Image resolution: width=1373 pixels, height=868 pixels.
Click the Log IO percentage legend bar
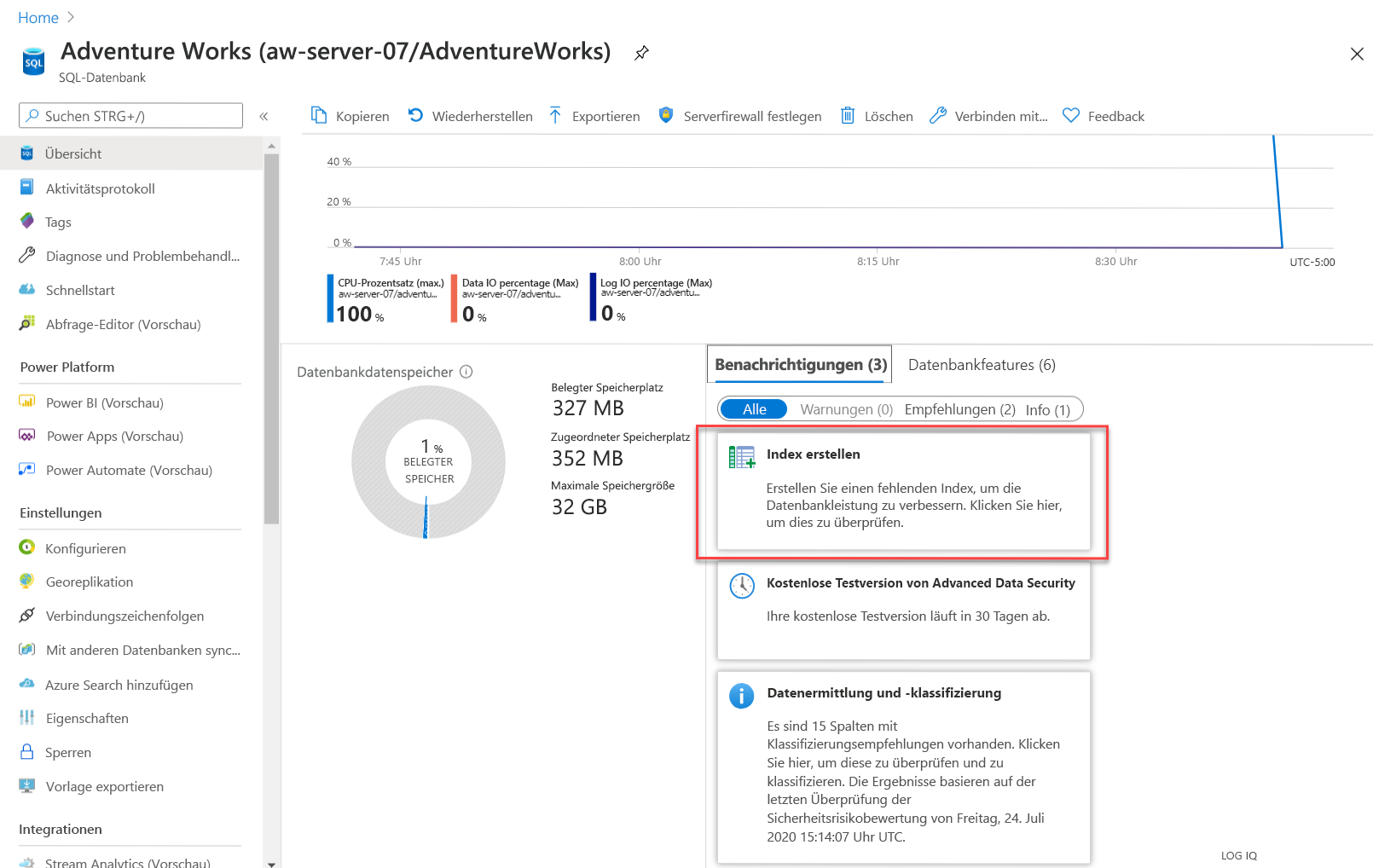click(x=593, y=297)
